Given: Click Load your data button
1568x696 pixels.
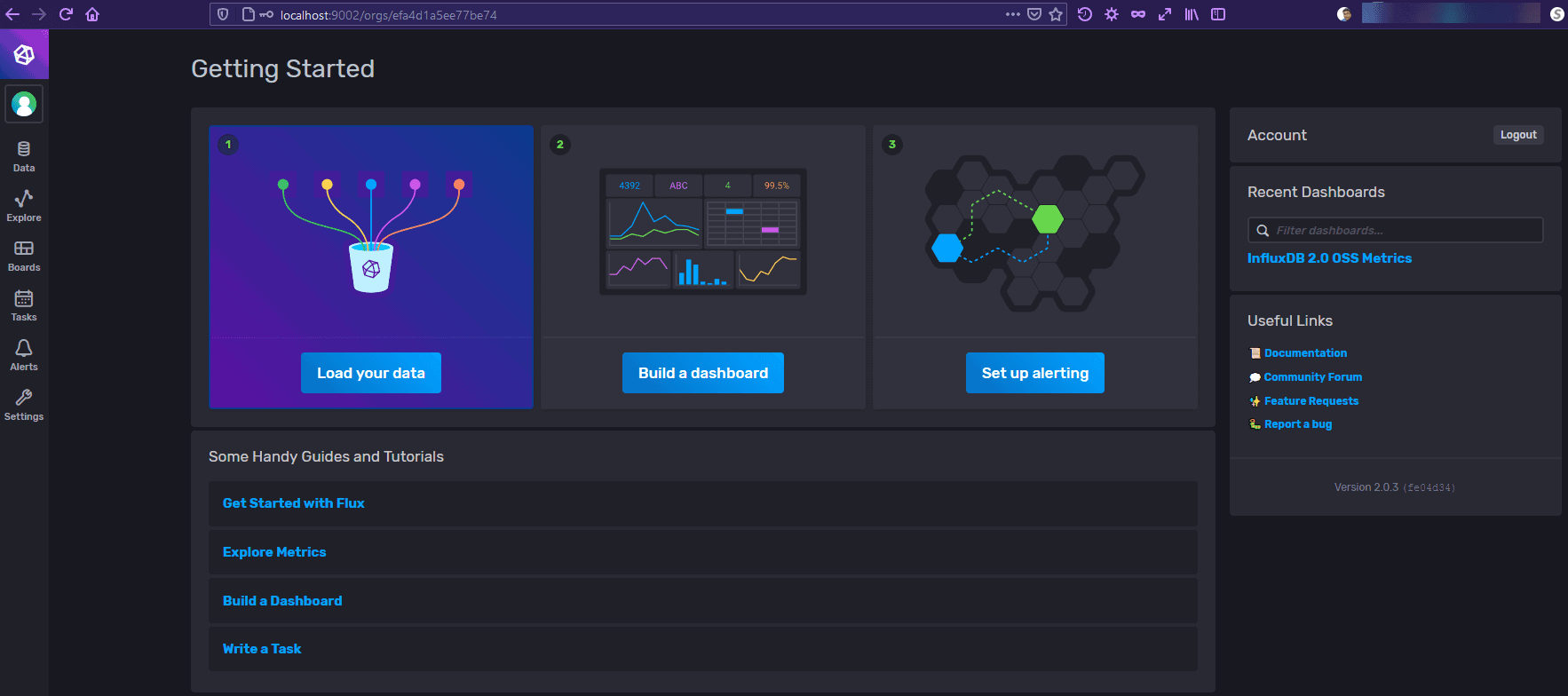Looking at the screenshot, I should (371, 373).
